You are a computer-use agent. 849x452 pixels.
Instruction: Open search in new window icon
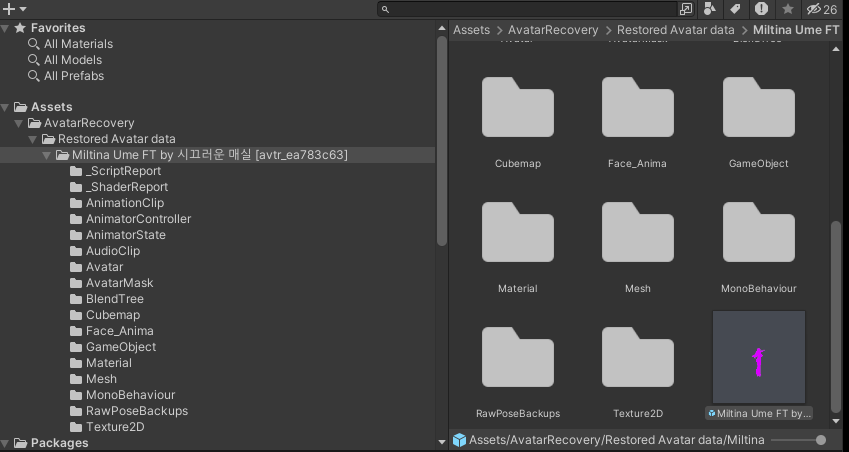[x=686, y=9]
